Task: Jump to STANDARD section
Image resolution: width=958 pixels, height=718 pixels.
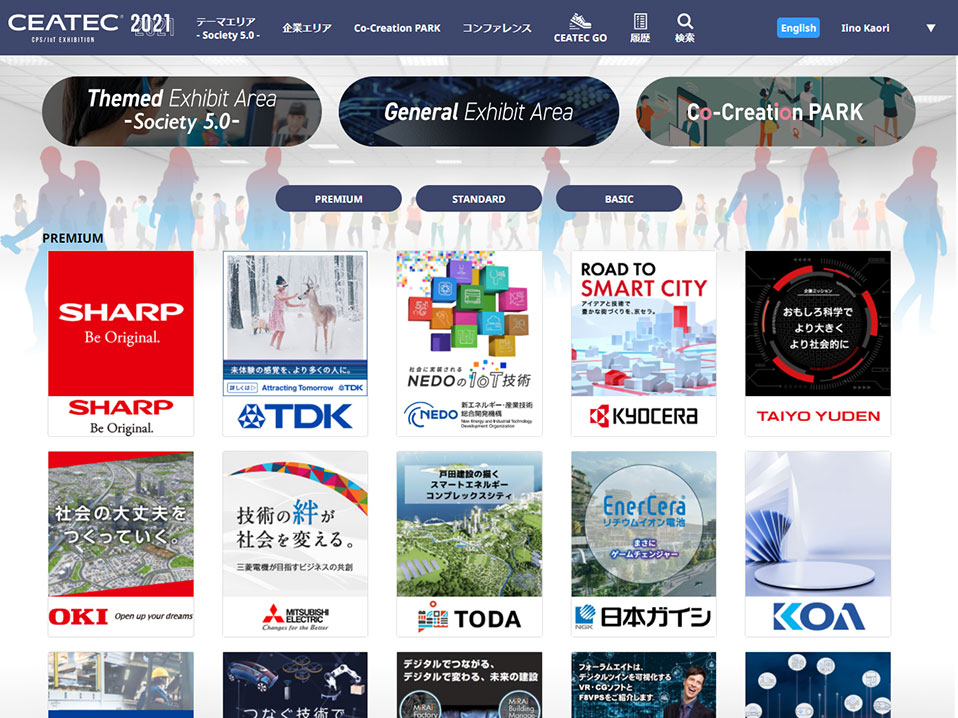Action: coord(478,199)
